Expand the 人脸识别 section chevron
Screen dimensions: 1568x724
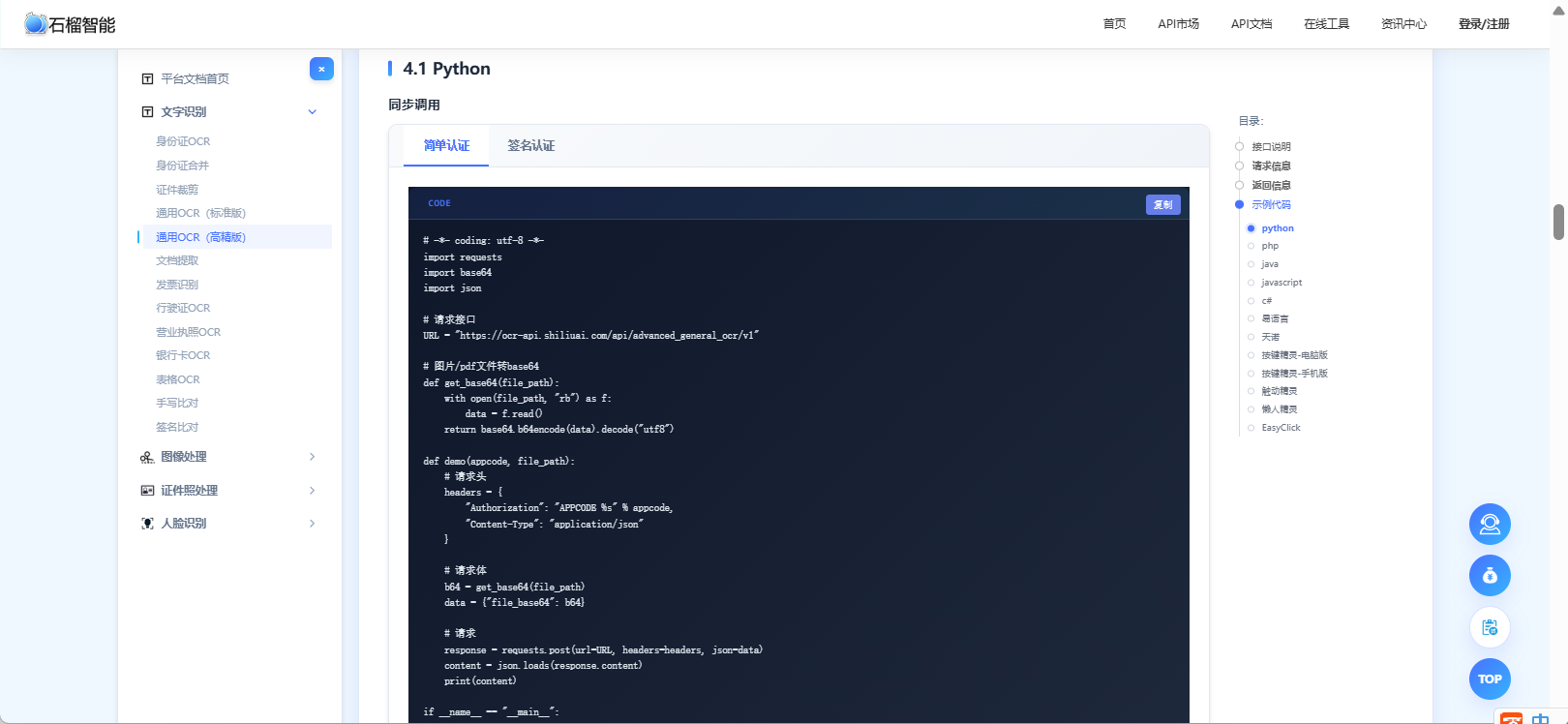point(313,524)
